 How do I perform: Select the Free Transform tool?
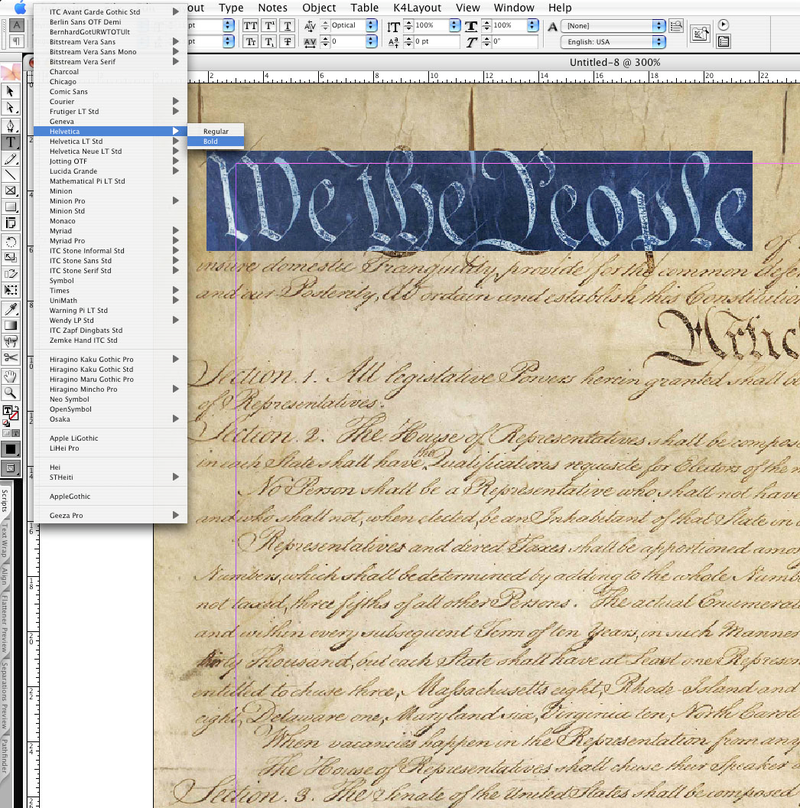[10, 290]
